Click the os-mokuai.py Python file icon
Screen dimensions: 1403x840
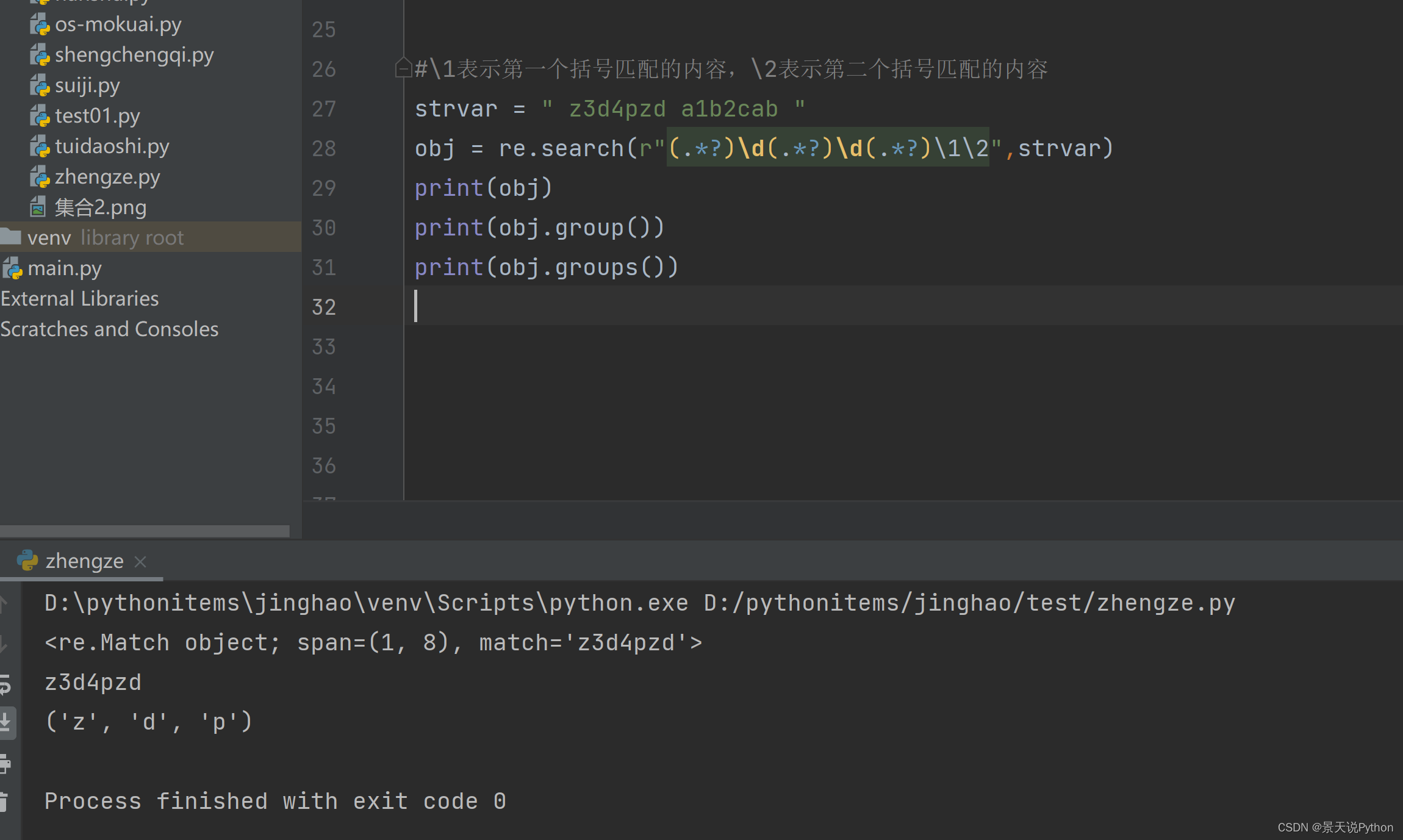pyautogui.click(x=40, y=24)
